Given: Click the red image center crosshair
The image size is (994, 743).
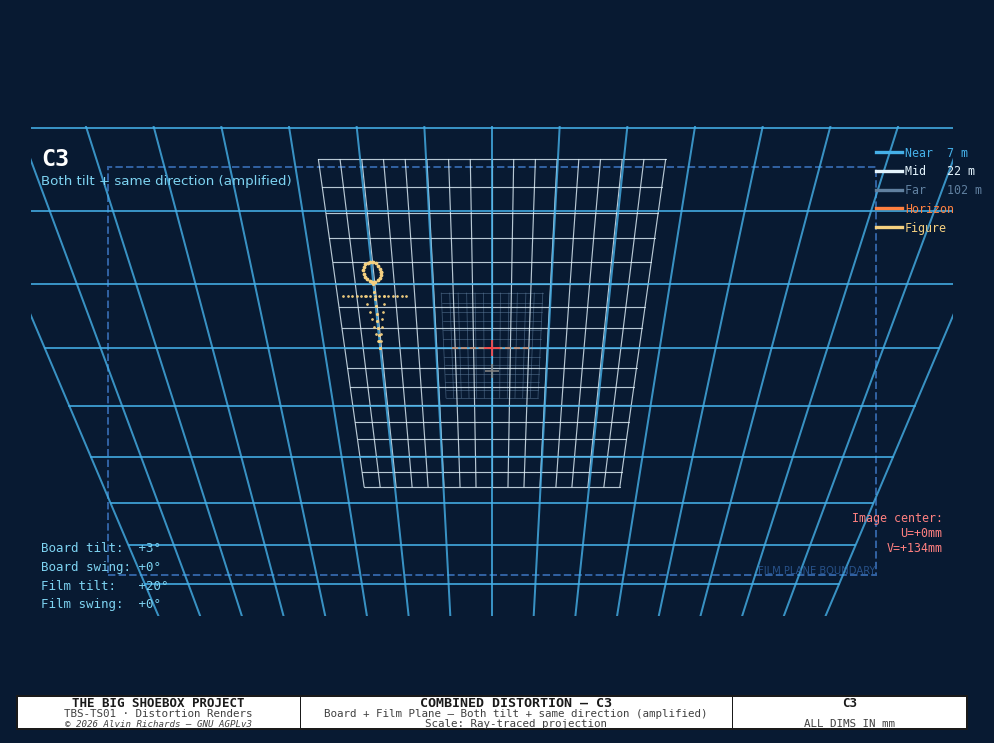Looking at the screenshot, I should [x=492, y=348].
